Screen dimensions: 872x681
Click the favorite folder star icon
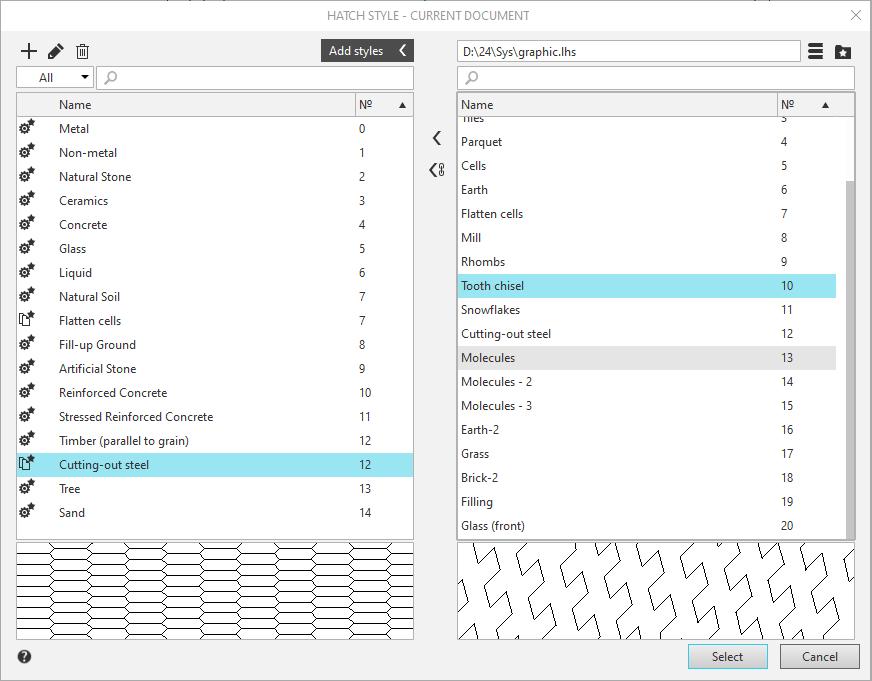(843, 51)
